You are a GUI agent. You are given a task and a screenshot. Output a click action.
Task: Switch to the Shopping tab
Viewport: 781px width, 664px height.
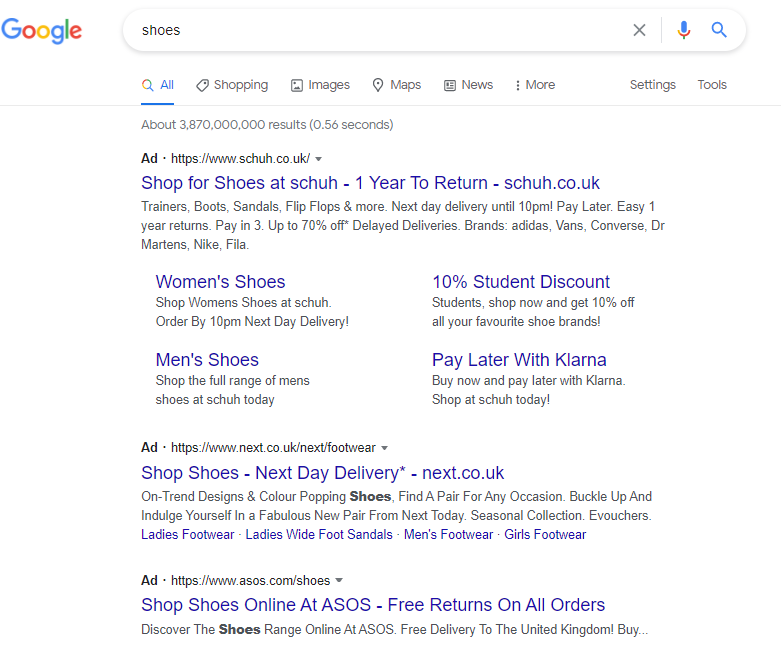coord(232,85)
